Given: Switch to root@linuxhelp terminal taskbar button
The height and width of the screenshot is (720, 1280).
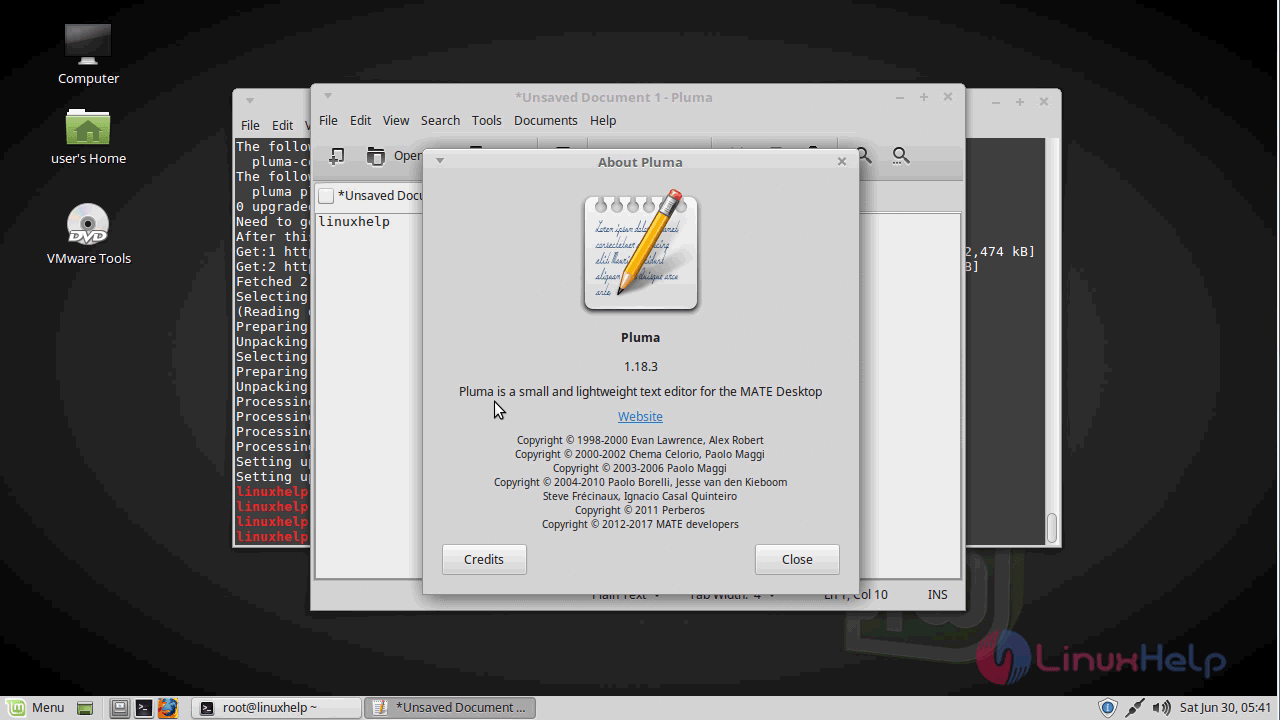Looking at the screenshot, I should (276, 708).
